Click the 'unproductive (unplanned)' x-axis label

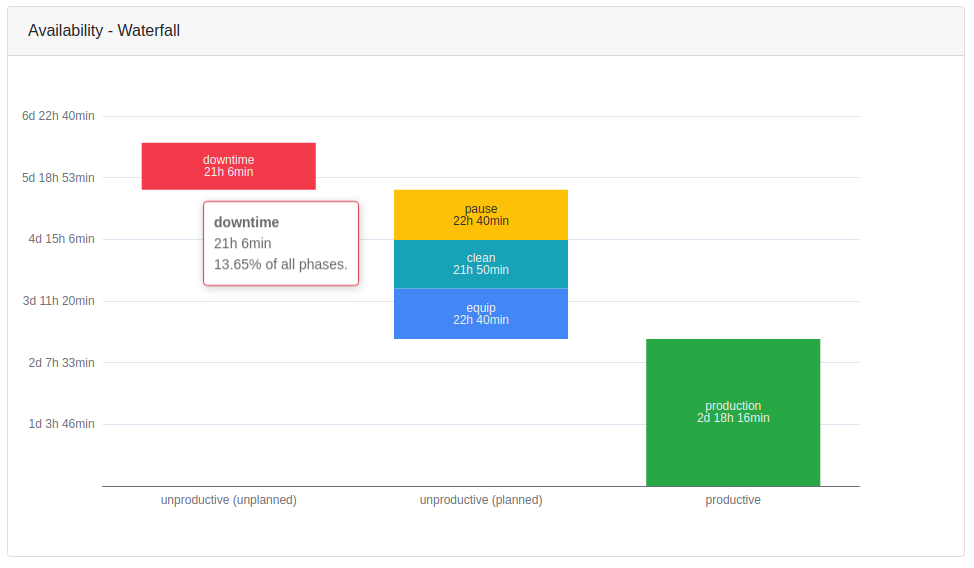pyautogui.click(x=228, y=500)
